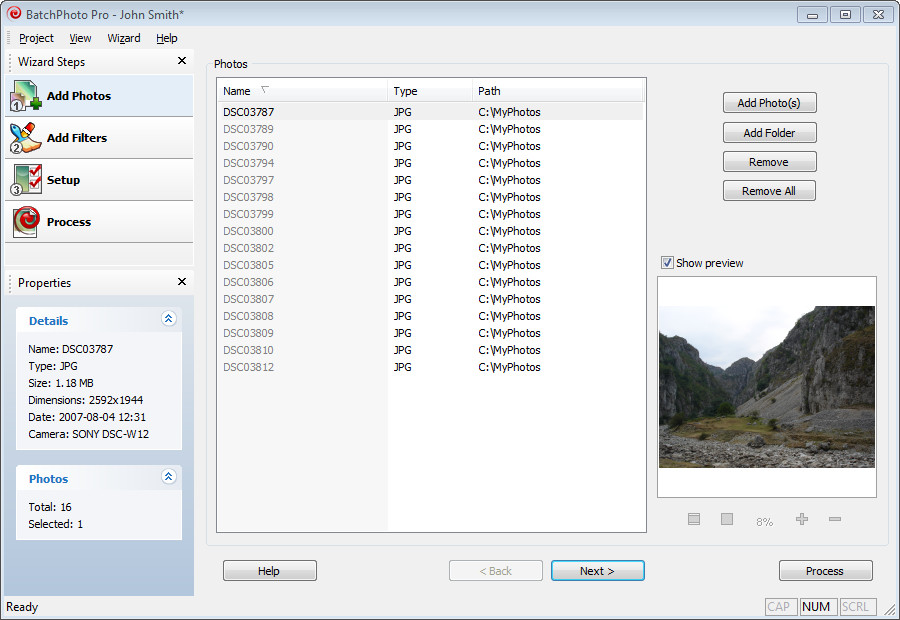This screenshot has height=620, width=900.
Task: Uncheck the Show preview checkbox
Action: 667,263
